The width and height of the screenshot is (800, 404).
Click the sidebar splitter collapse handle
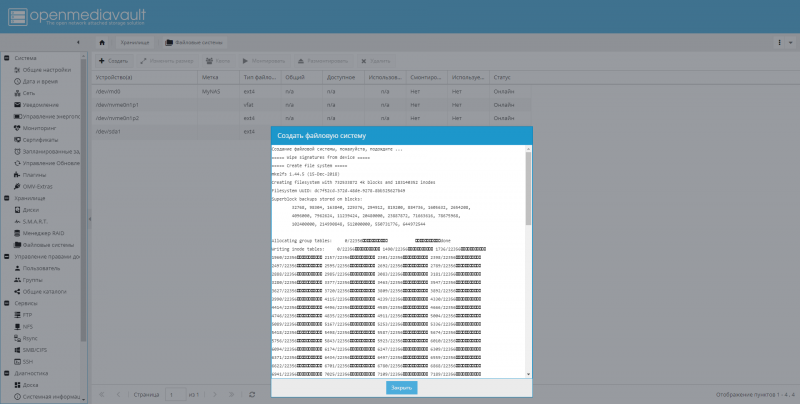(90, 219)
